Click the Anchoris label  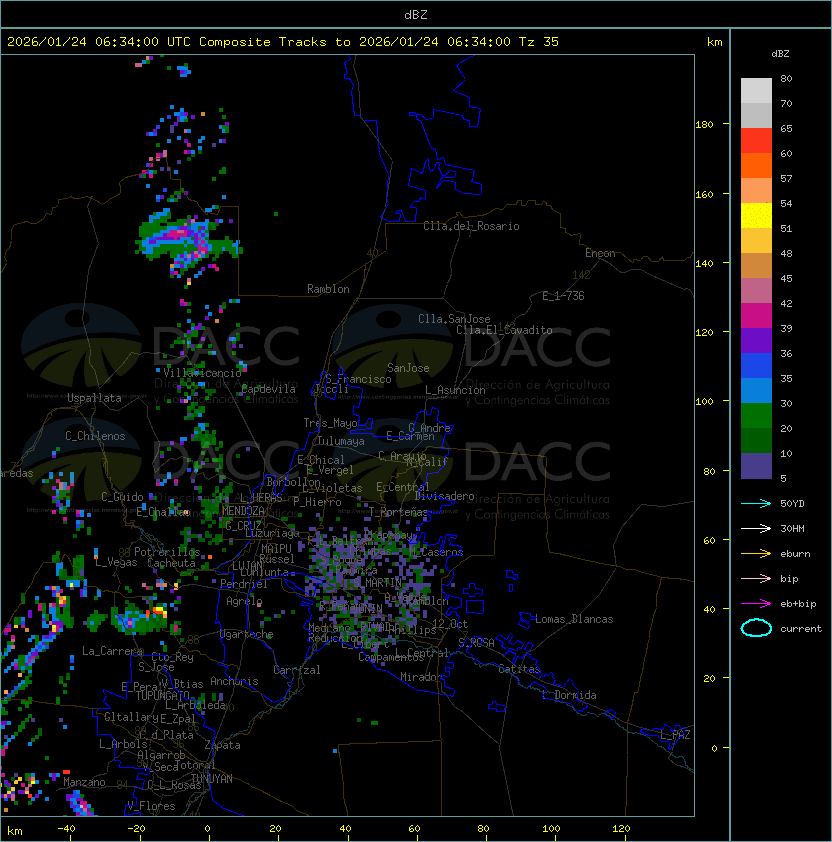point(234,681)
